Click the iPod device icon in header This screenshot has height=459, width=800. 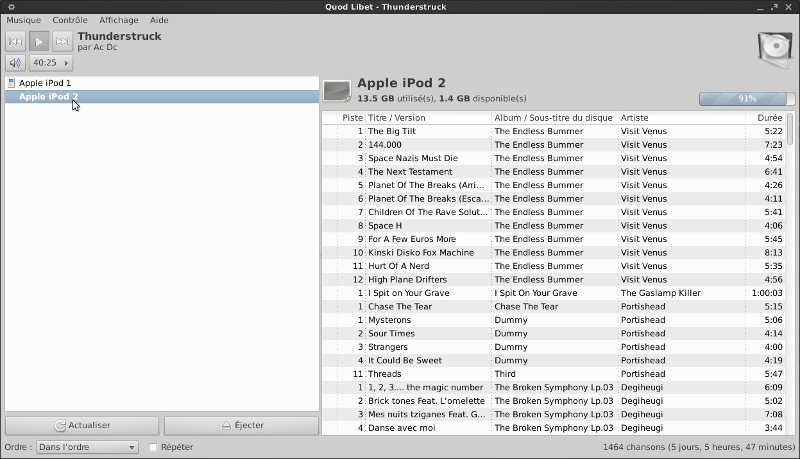click(x=337, y=91)
